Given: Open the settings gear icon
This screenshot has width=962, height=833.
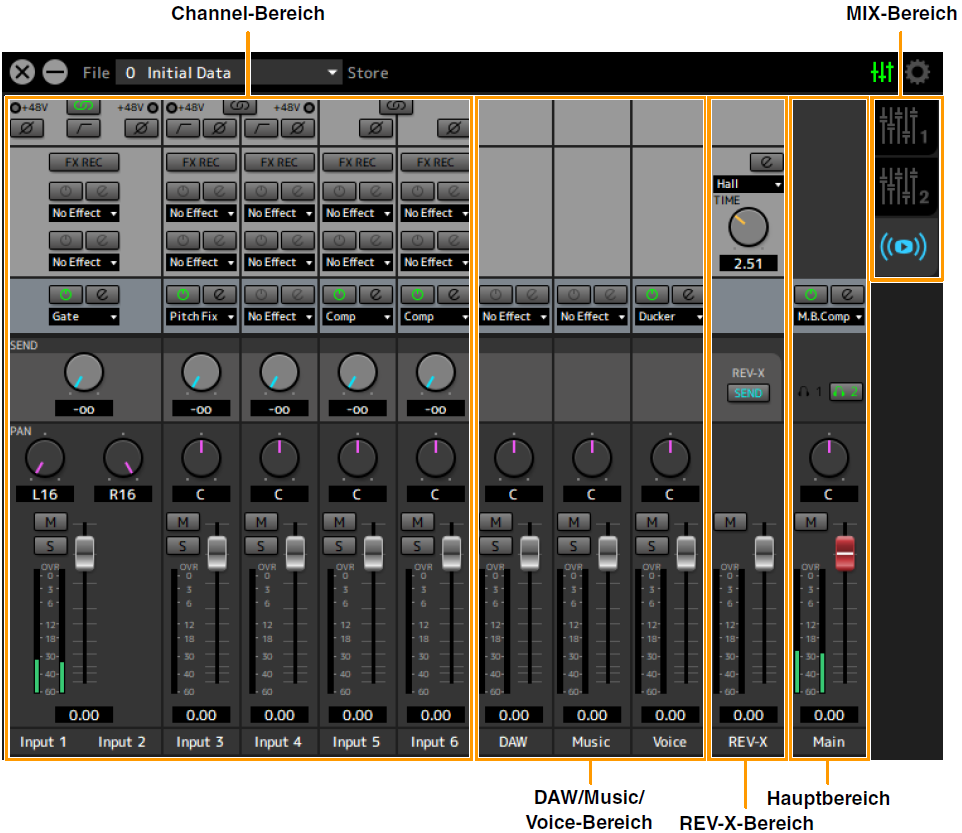Looking at the screenshot, I should (917, 72).
